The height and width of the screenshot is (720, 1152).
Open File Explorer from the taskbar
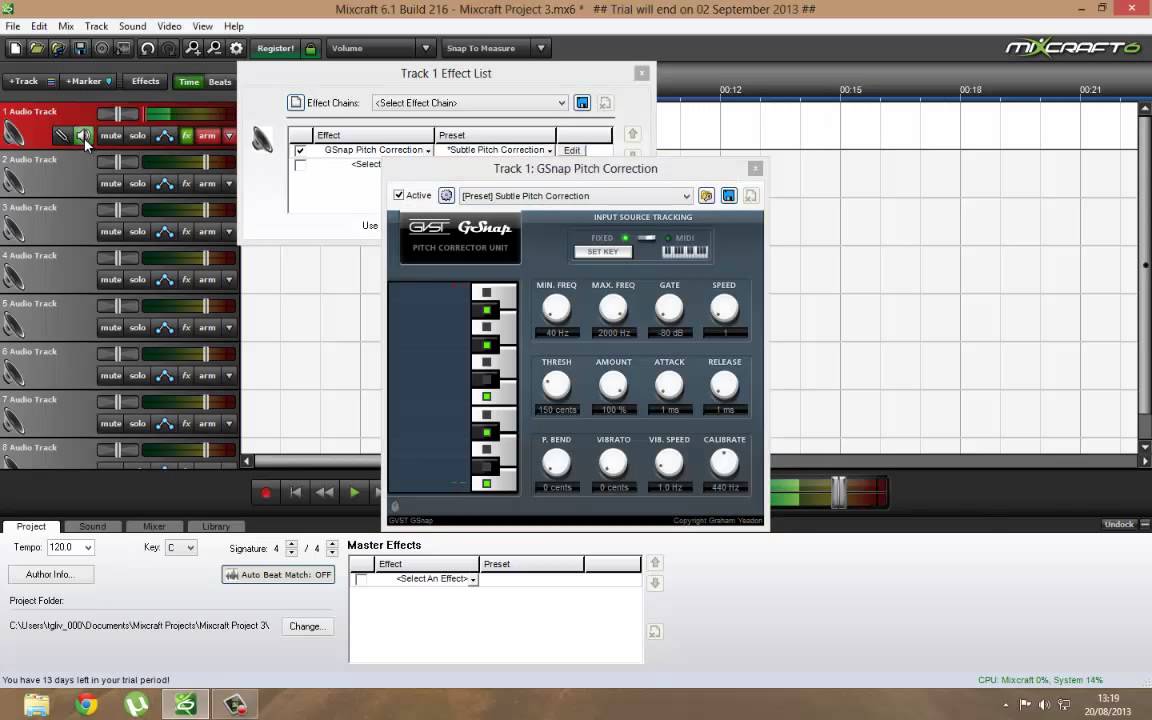tap(36, 705)
